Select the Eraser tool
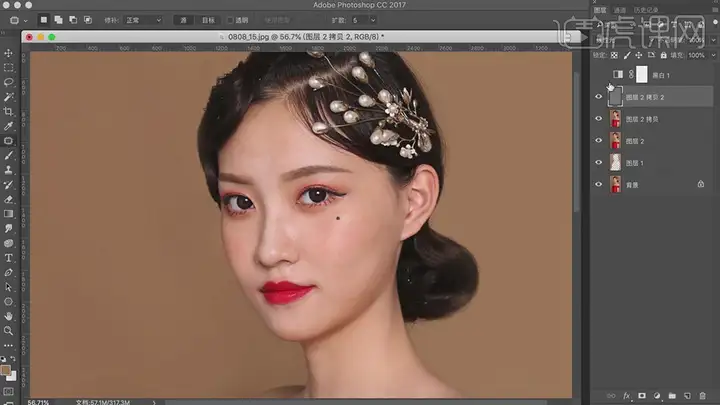 click(x=8, y=199)
